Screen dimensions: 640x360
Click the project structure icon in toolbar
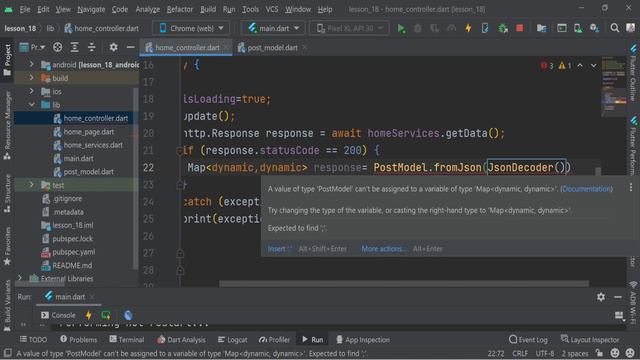coord(542,28)
